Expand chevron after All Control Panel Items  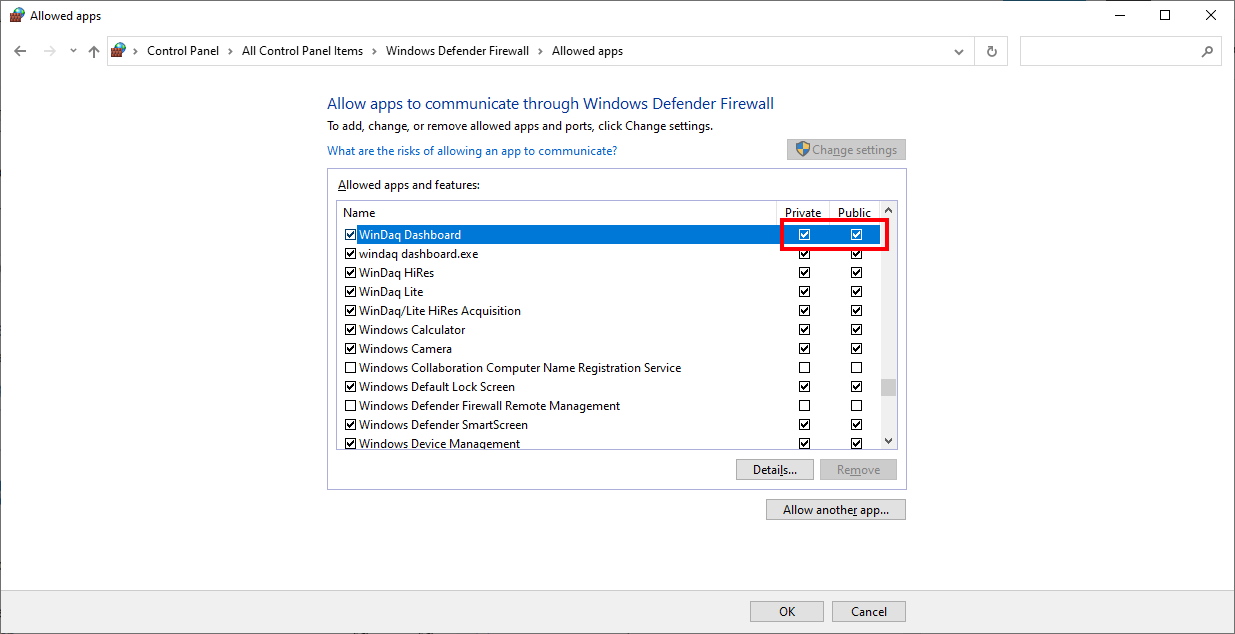374,51
